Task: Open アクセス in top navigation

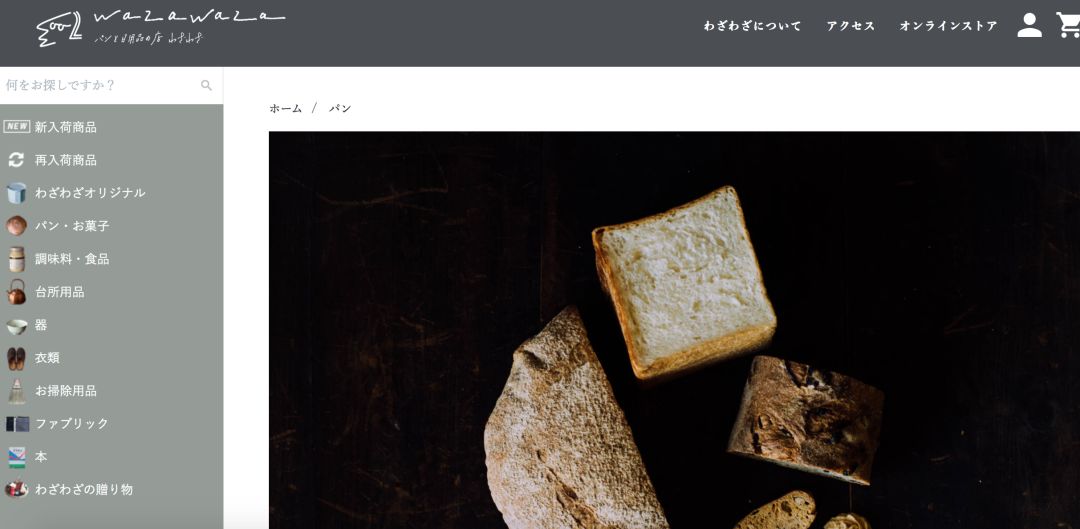Action: (x=851, y=26)
